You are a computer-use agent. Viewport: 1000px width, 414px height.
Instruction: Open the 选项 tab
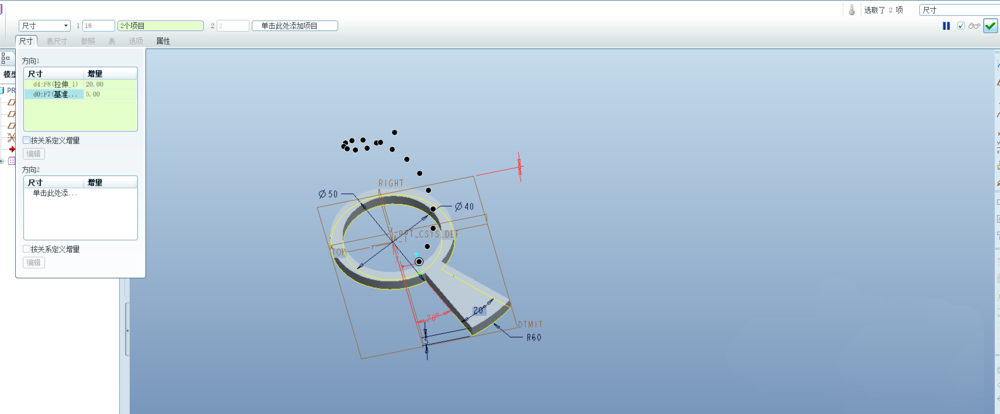coord(136,41)
